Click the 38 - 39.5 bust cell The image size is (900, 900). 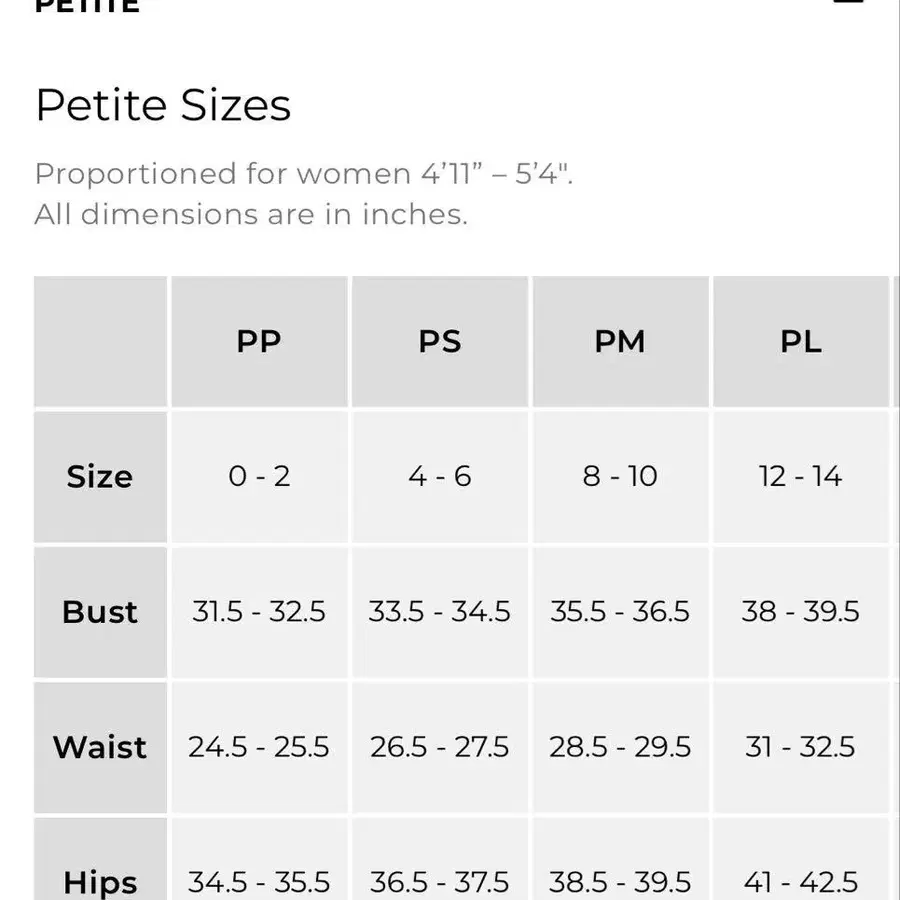(801, 612)
